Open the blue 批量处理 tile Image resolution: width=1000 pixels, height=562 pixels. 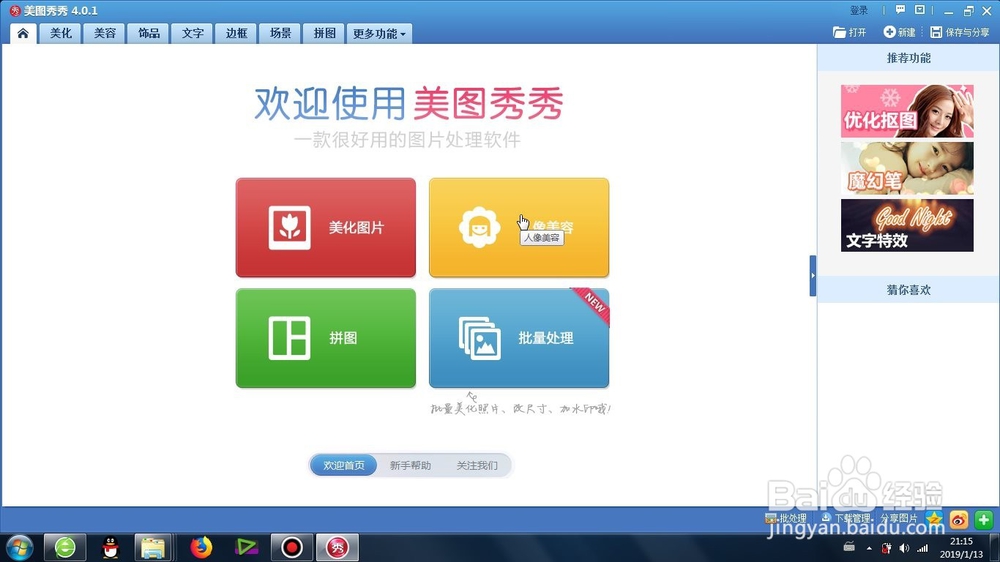(519, 338)
